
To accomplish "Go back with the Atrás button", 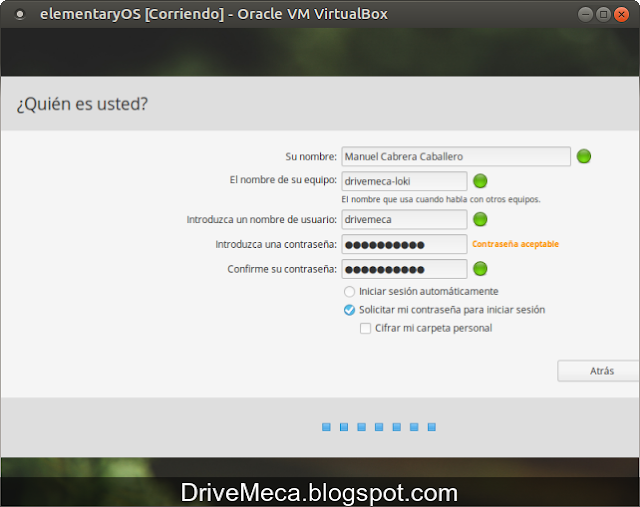I will point(598,371).
